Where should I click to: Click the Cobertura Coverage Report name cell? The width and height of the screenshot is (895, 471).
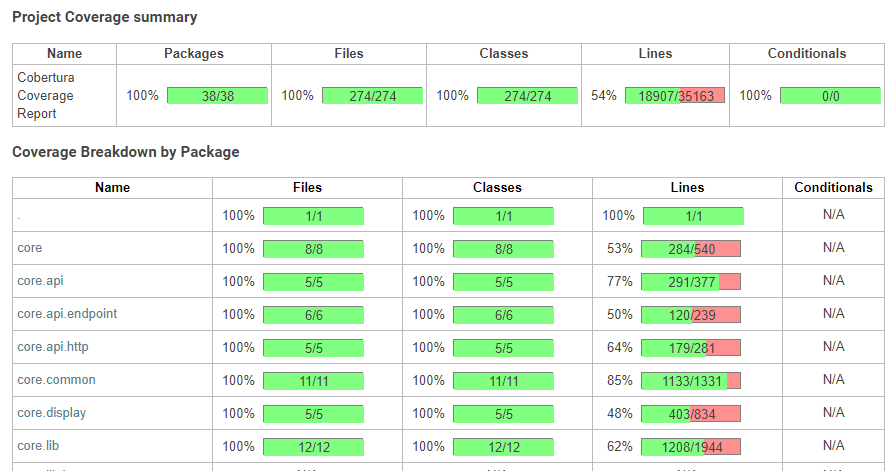46,96
